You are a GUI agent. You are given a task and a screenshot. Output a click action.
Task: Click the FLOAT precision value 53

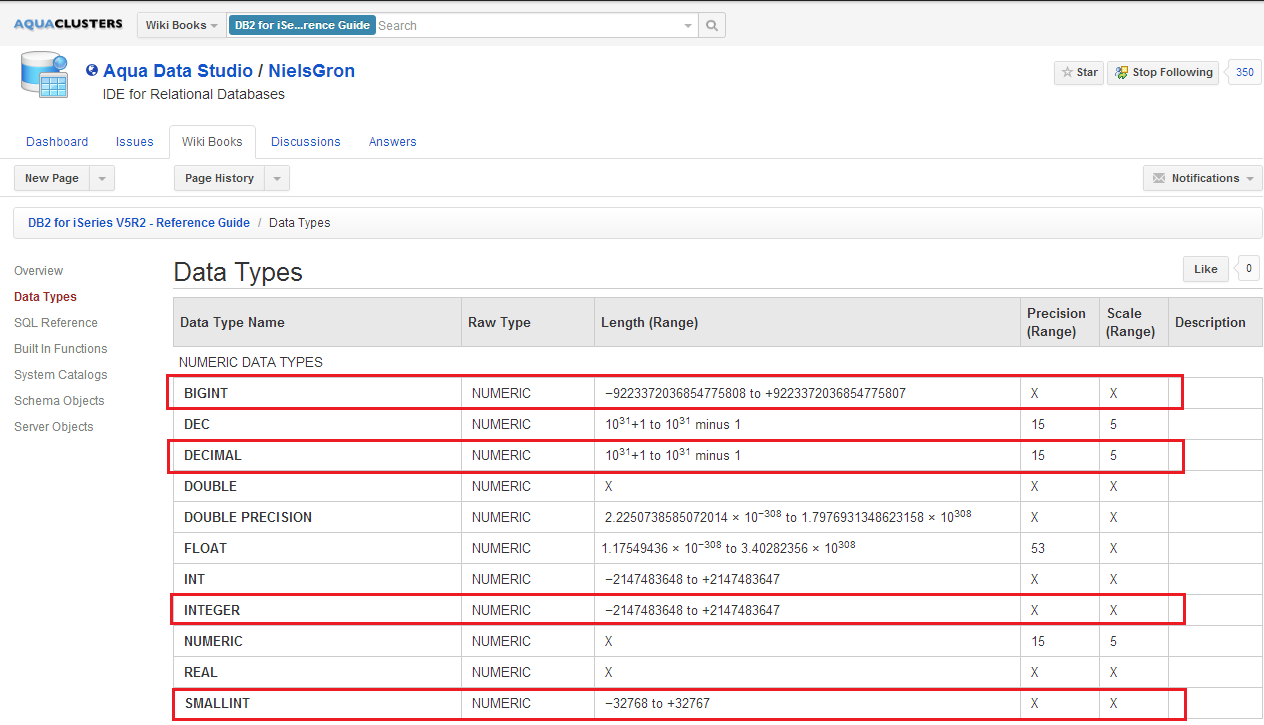1039,548
